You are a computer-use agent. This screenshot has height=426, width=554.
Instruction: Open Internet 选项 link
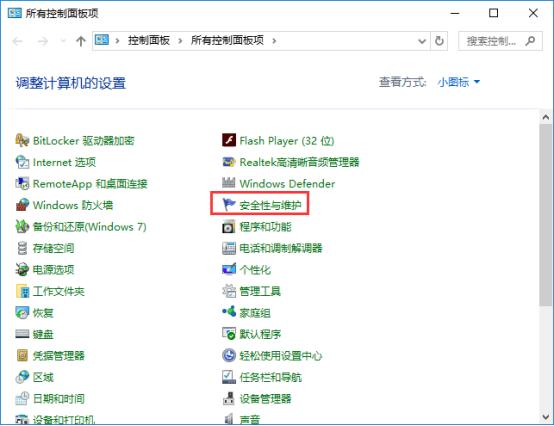64,162
